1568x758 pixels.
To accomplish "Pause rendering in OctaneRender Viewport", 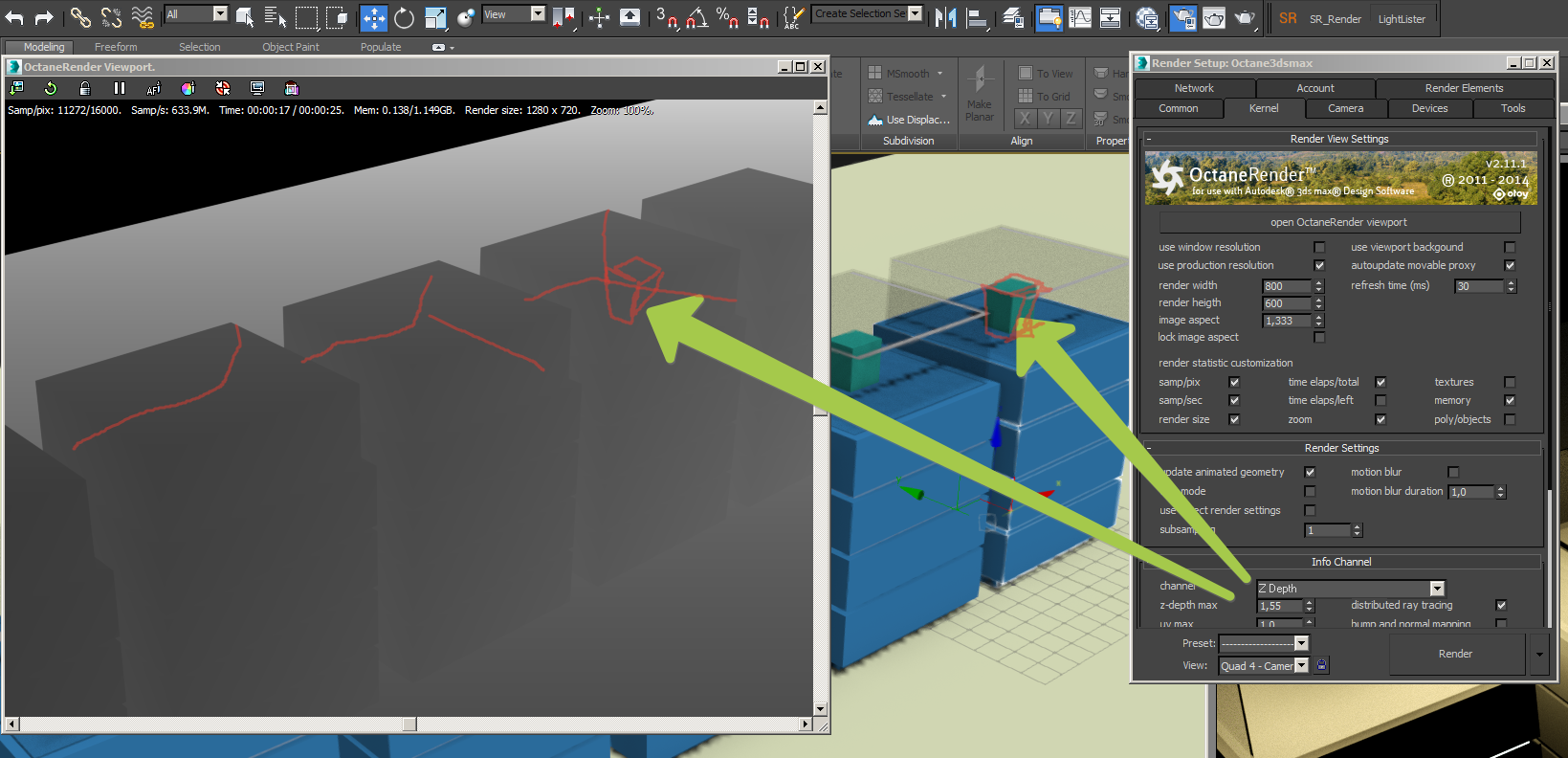I will tap(120, 88).
